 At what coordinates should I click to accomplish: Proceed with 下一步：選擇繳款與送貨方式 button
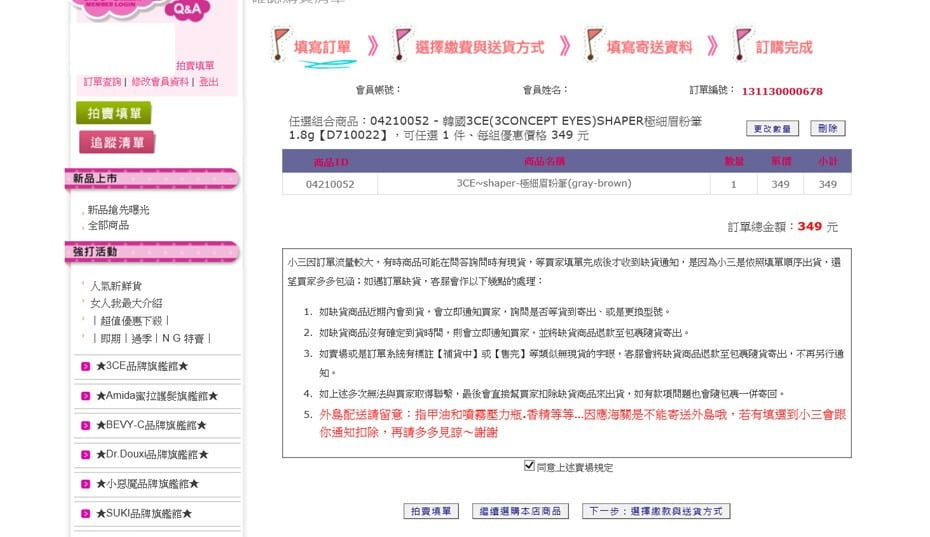pos(655,511)
